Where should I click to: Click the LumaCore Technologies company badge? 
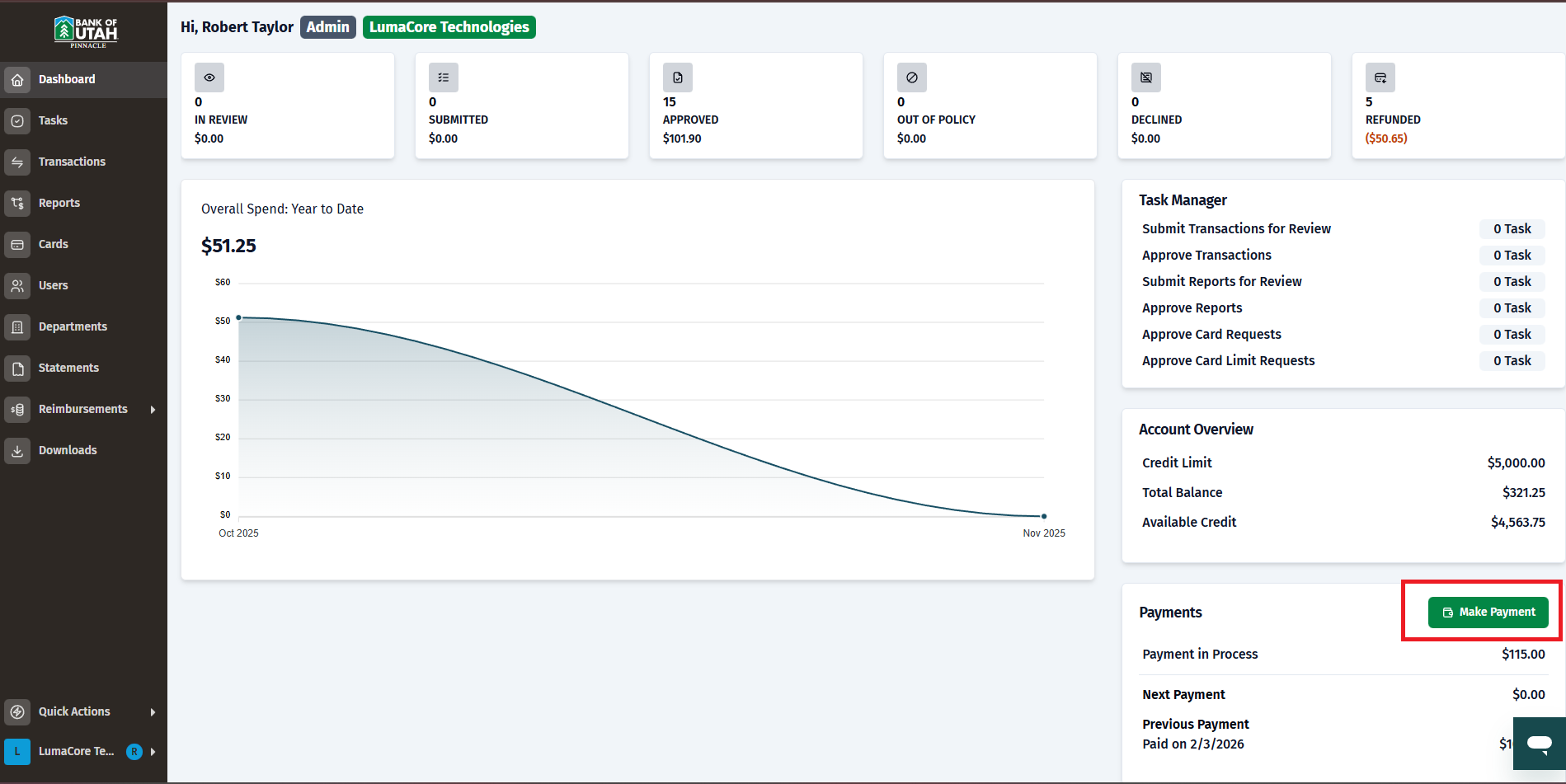click(449, 27)
